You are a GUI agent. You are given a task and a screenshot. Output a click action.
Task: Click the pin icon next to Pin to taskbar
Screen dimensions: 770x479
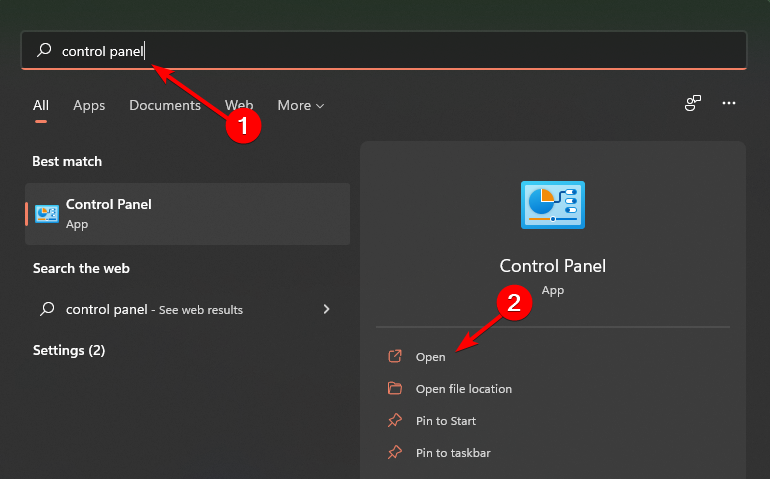click(x=395, y=453)
